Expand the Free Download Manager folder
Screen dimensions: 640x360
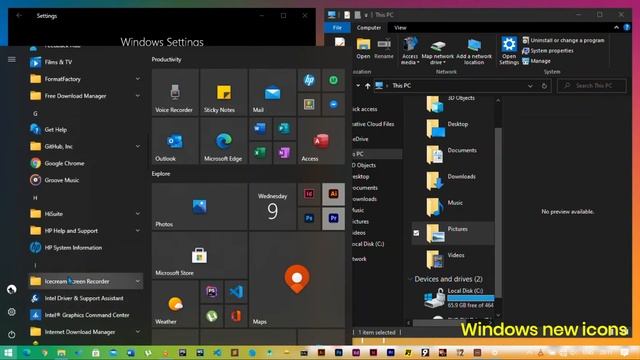[138, 96]
